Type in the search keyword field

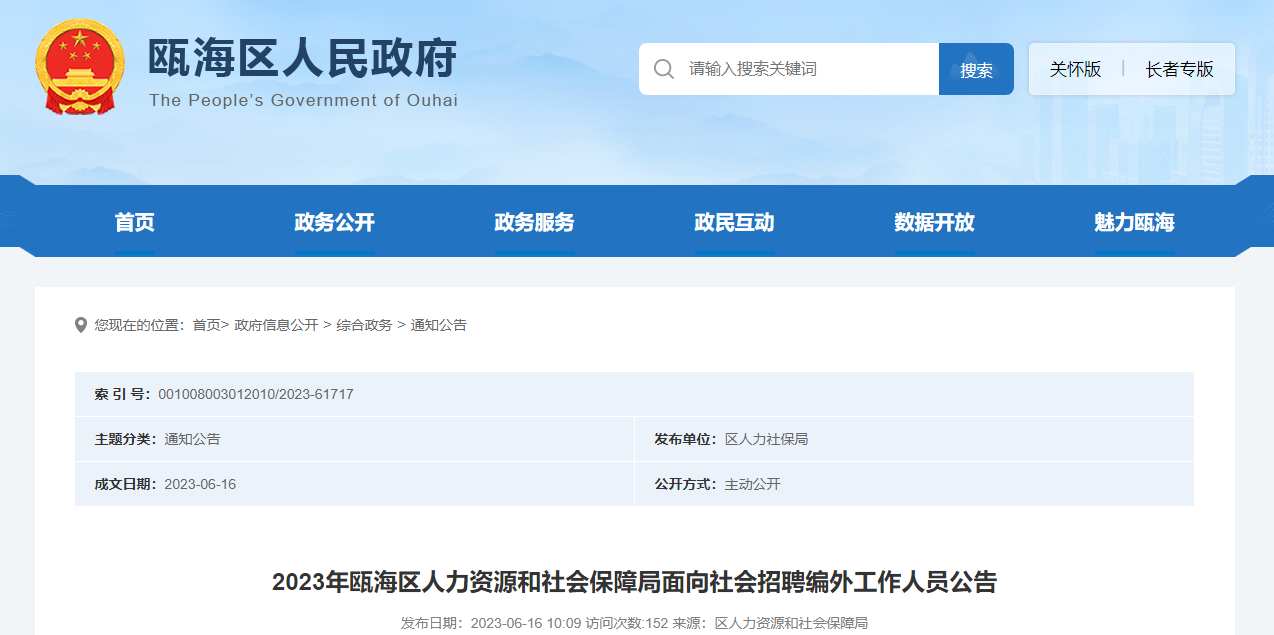[800, 69]
